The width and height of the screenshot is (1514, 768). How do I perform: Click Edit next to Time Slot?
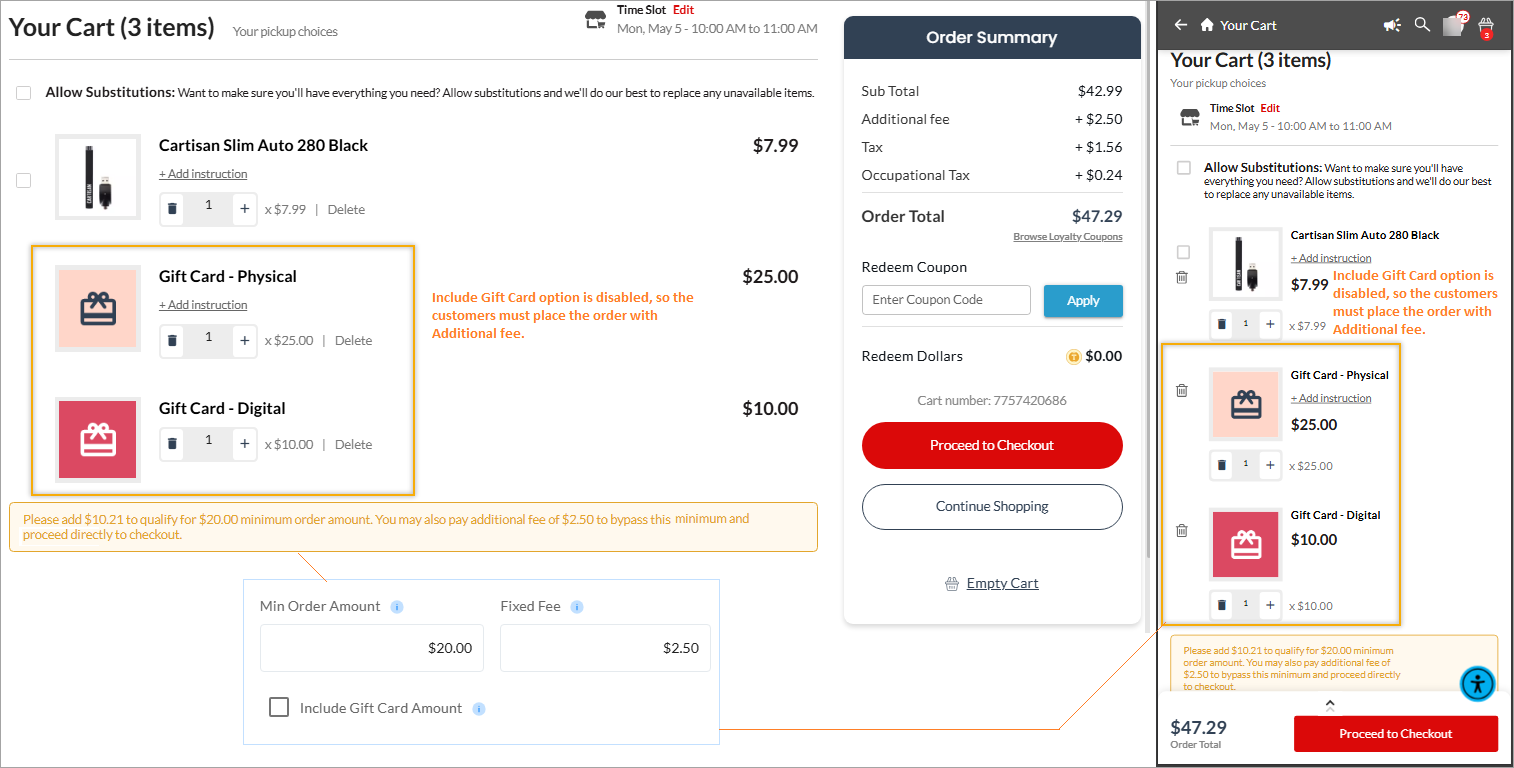click(x=683, y=10)
